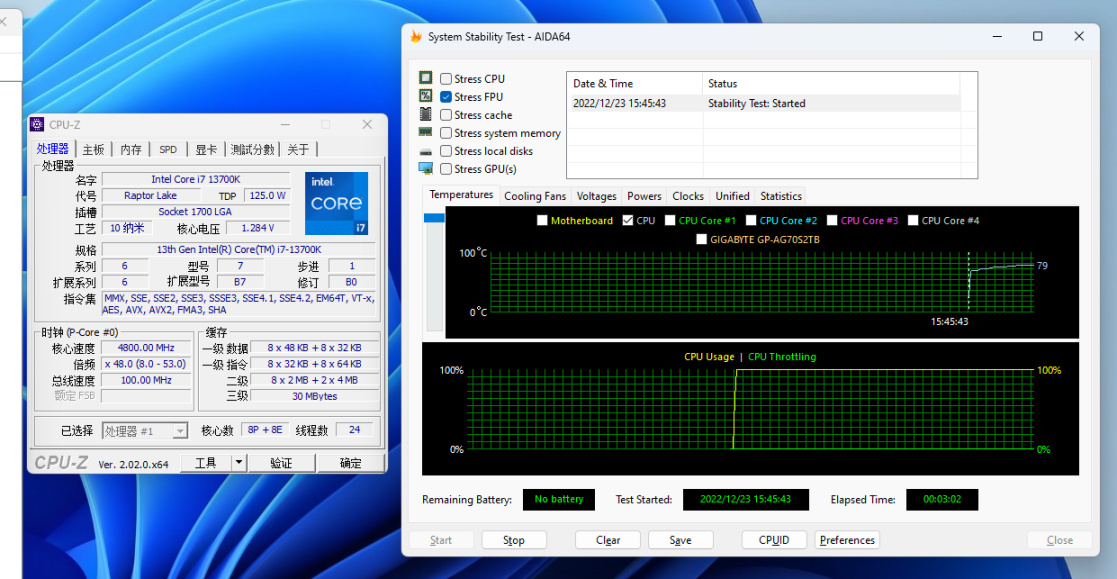Click the Stress FPU percent icon

point(425,96)
